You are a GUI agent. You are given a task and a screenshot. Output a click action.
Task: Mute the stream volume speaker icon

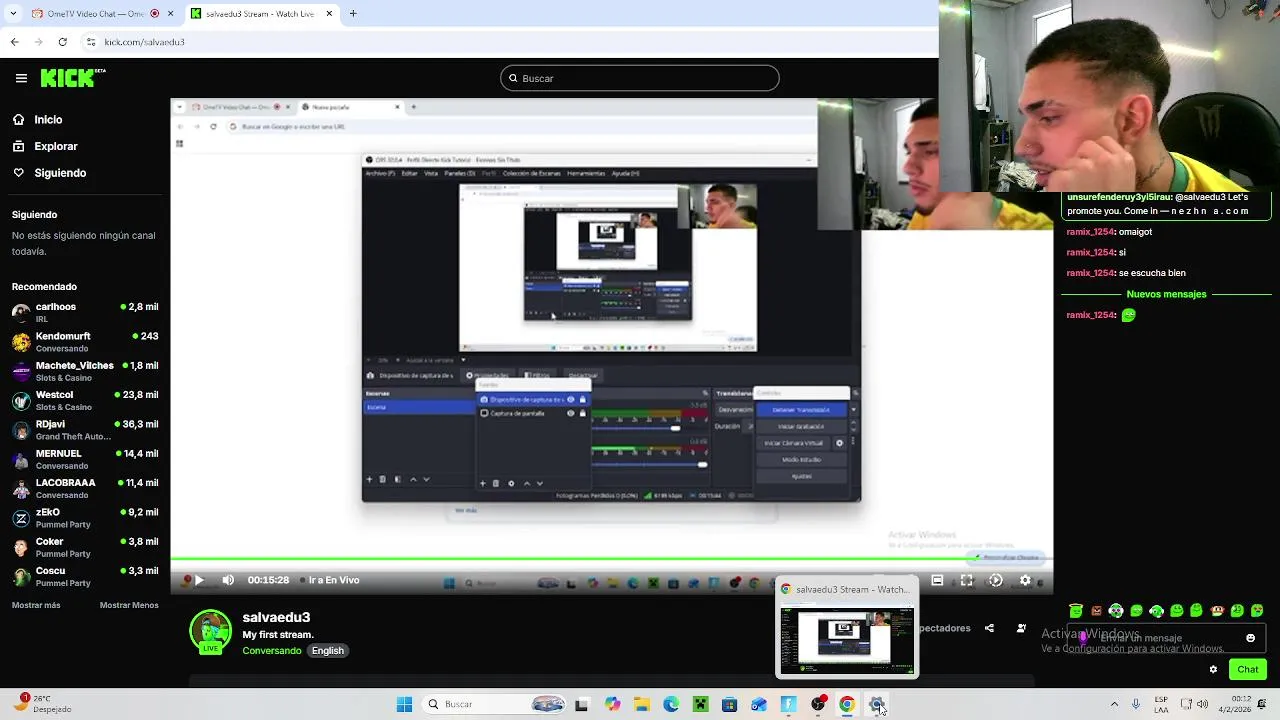[x=228, y=580]
